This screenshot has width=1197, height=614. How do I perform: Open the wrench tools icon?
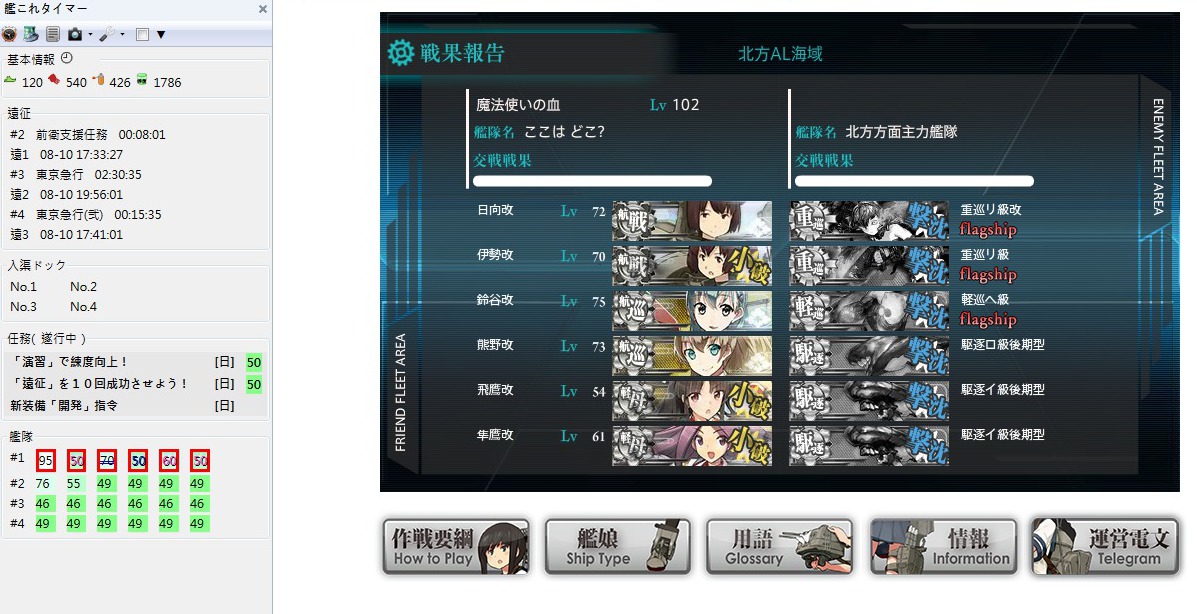coord(107,34)
